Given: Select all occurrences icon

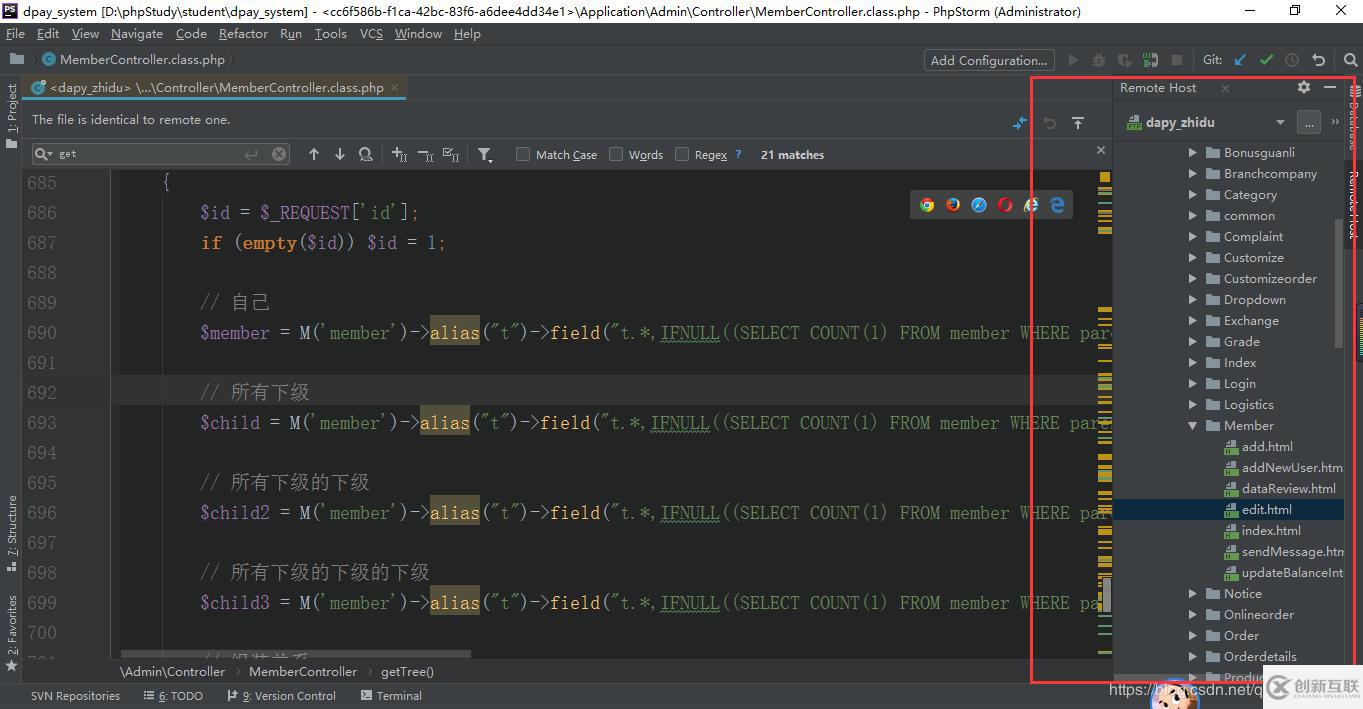Looking at the screenshot, I should point(451,154).
